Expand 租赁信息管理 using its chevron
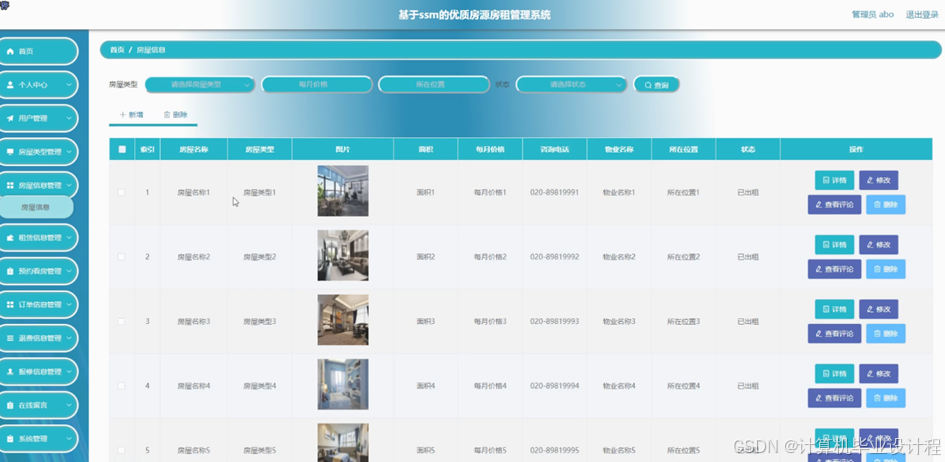The width and height of the screenshot is (945, 462). pyautogui.click(x=69, y=238)
